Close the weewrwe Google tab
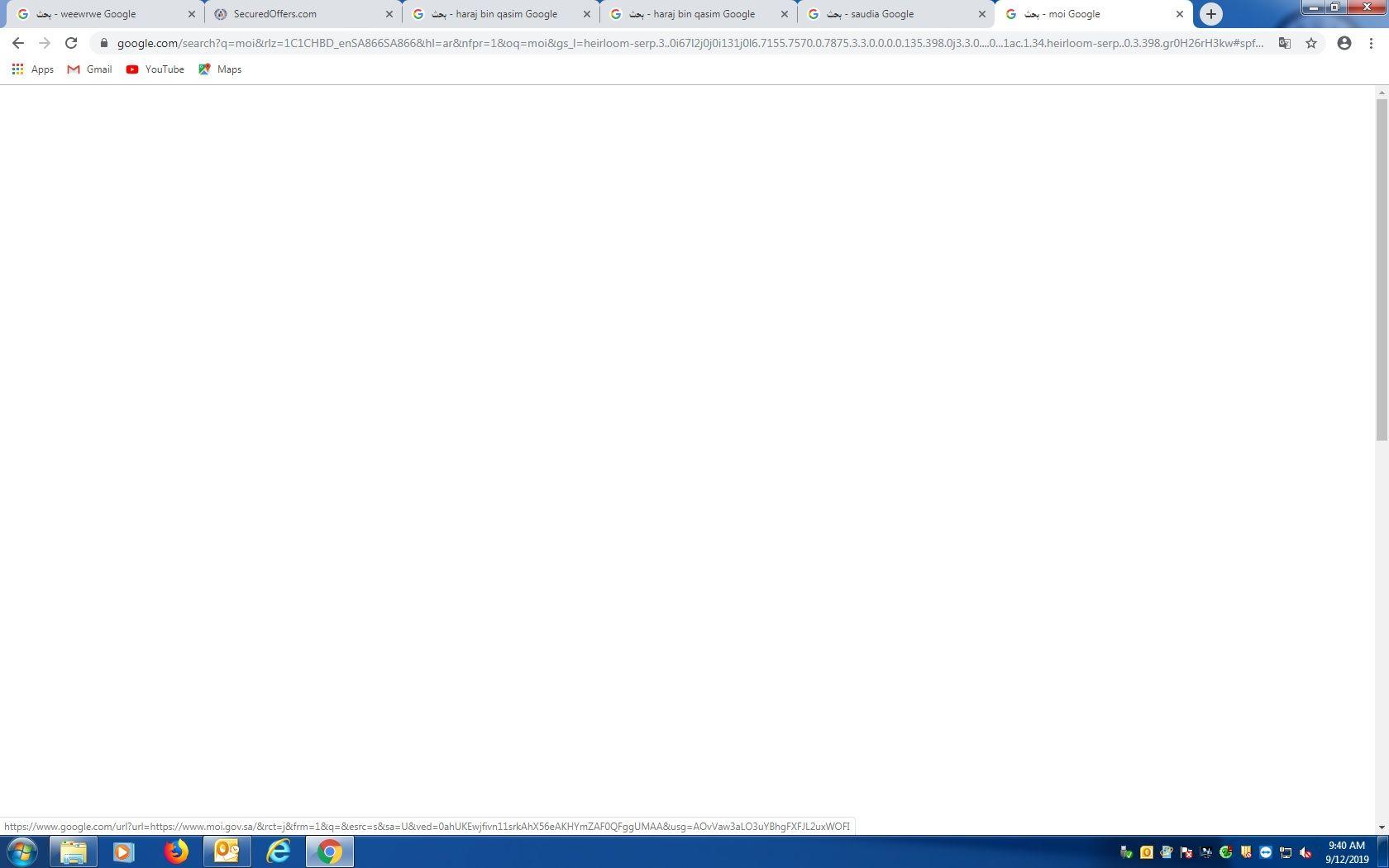Viewport: 1389px width, 868px height. point(192,14)
